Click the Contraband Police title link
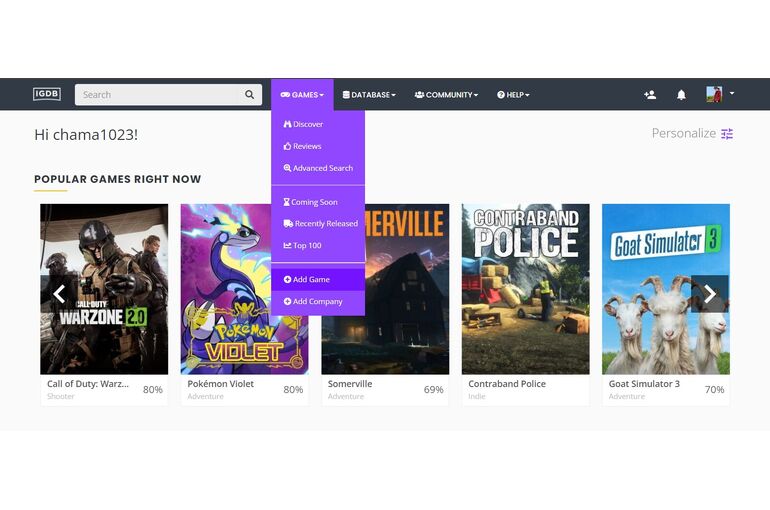This screenshot has height=510, width=770. [507, 384]
